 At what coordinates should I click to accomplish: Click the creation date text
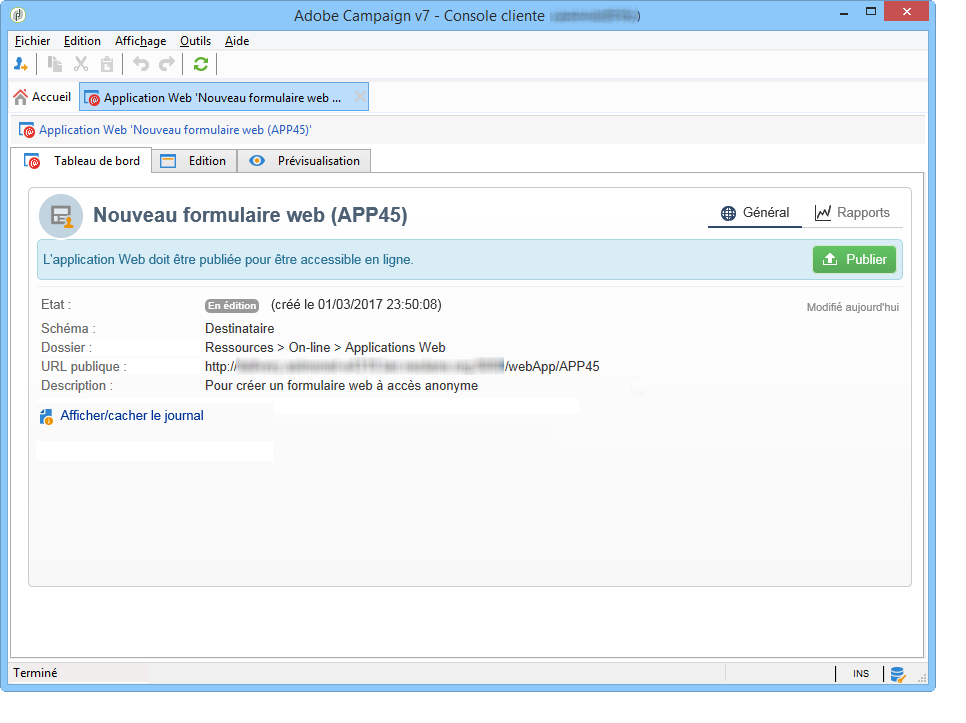click(x=356, y=305)
